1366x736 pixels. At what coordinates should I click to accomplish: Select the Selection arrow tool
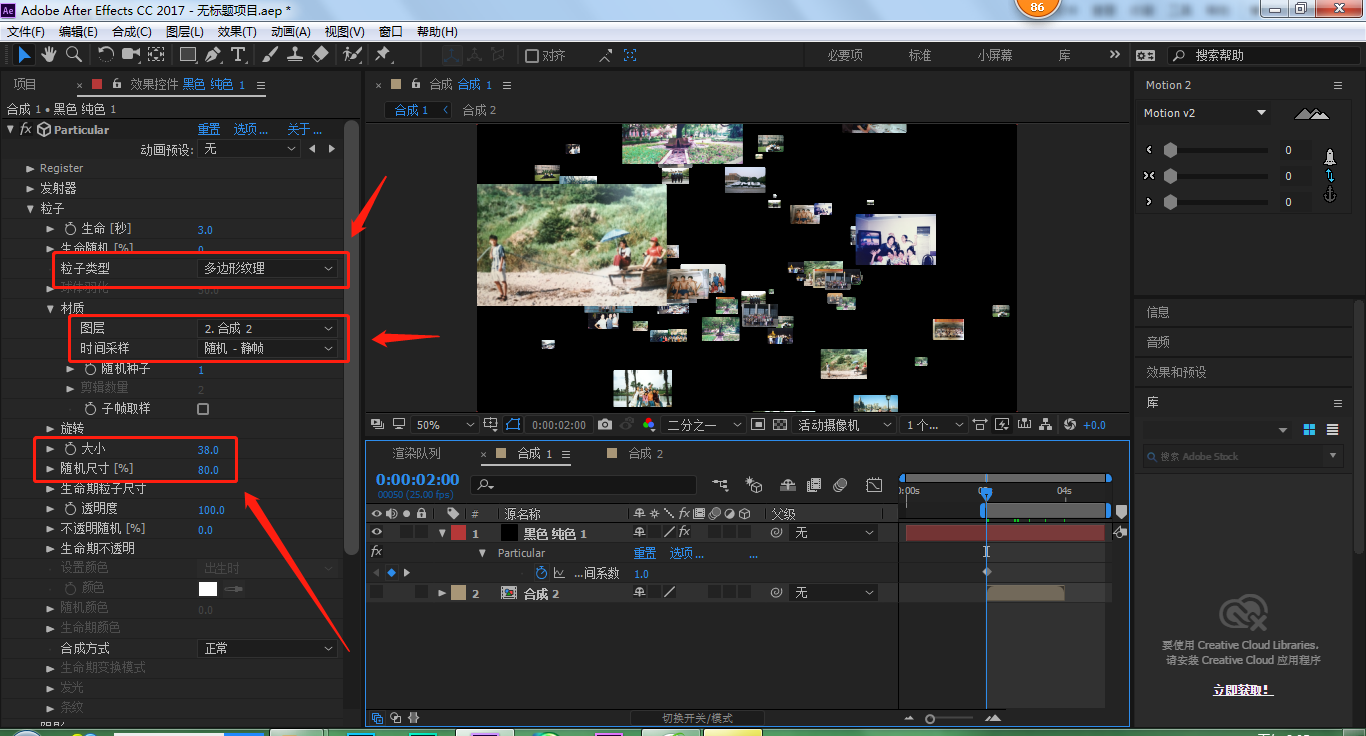[x=25, y=54]
